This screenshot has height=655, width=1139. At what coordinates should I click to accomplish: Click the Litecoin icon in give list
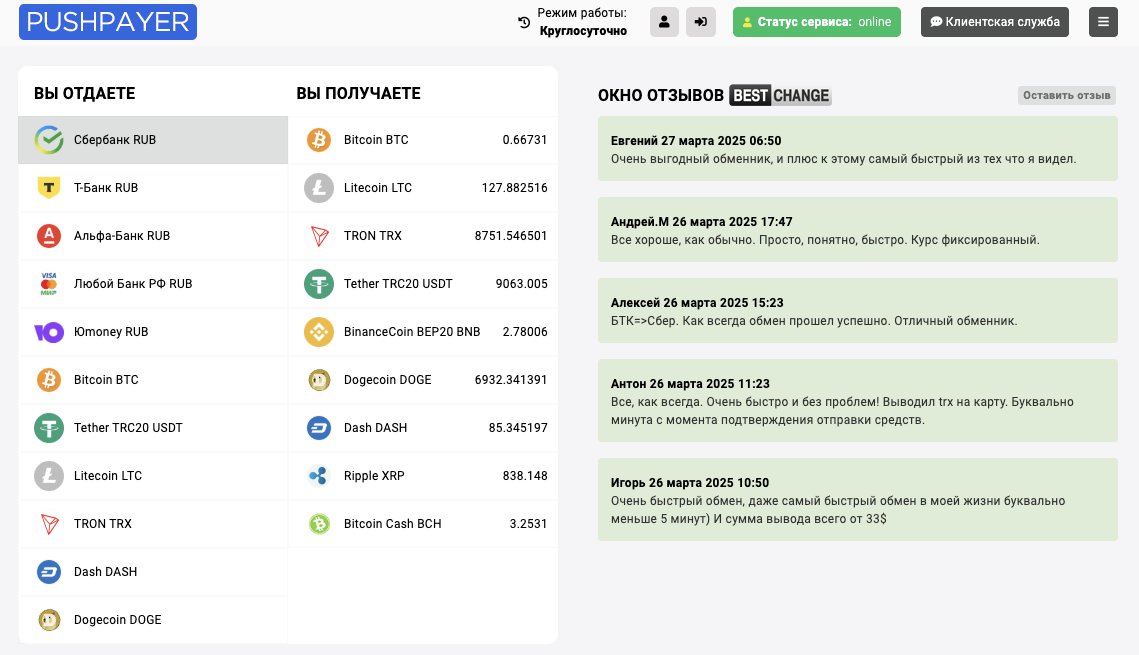click(x=49, y=476)
